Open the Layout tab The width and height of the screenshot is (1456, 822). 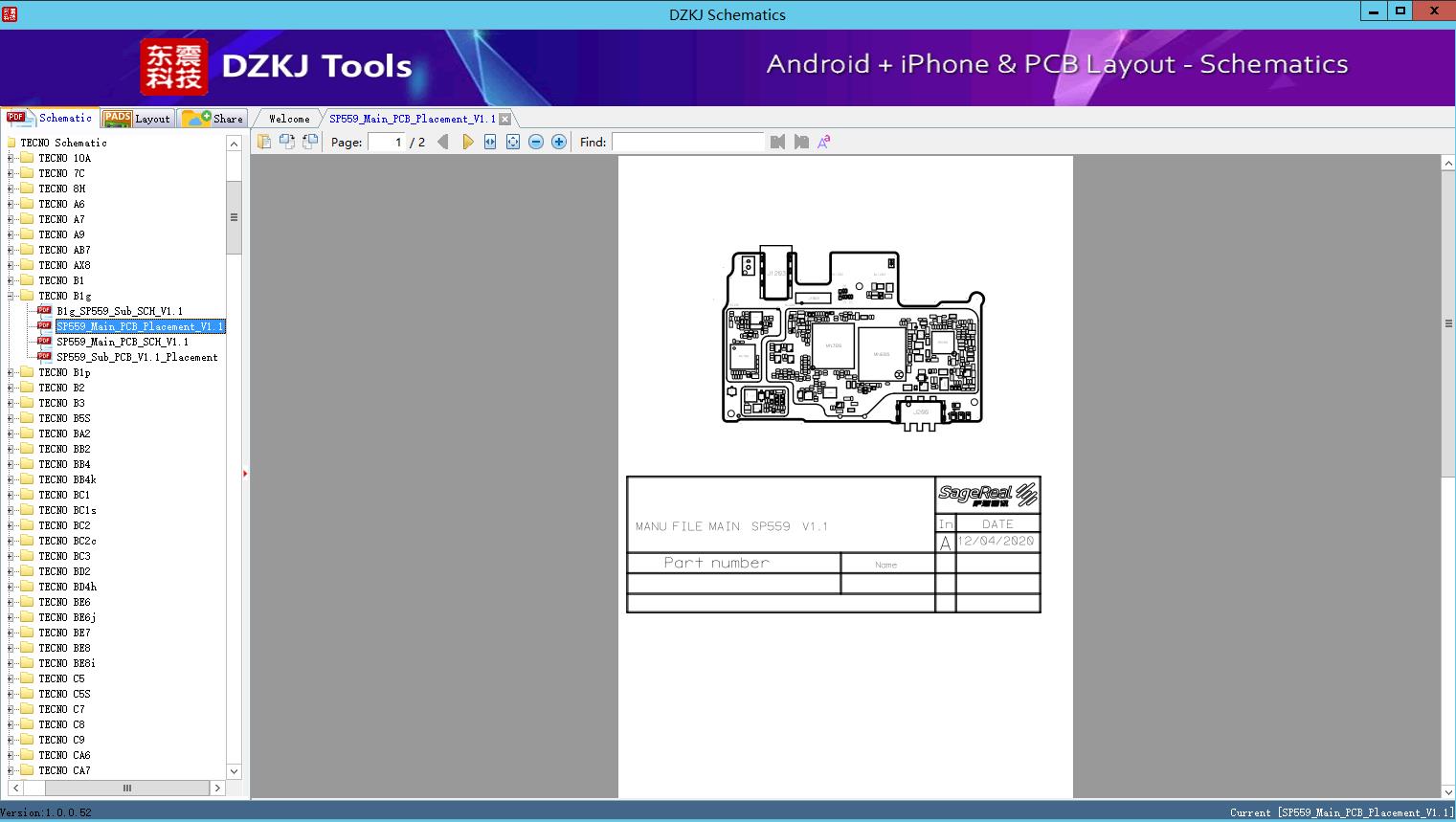point(137,118)
